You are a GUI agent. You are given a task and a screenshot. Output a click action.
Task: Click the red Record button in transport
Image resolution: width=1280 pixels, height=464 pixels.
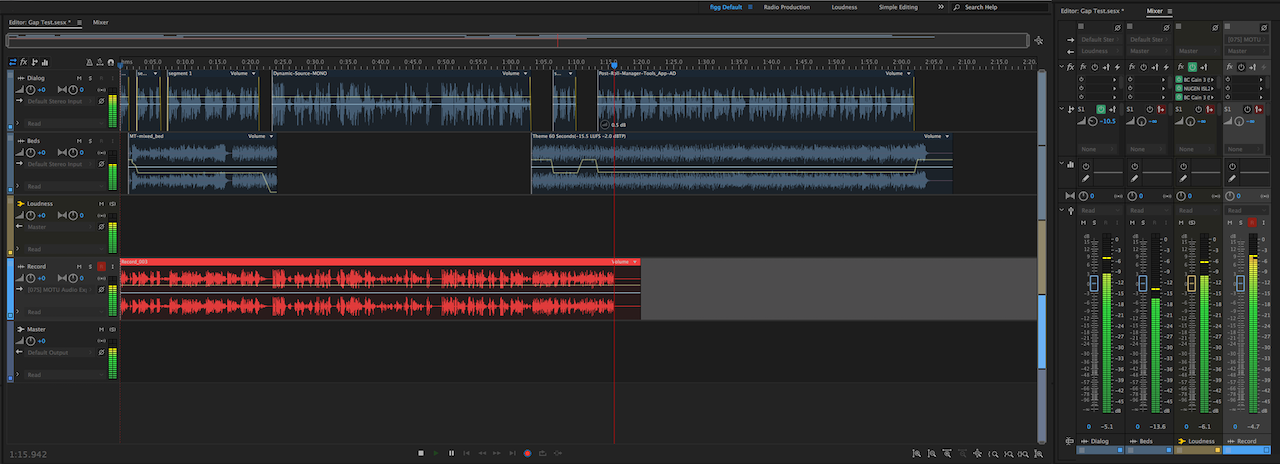coord(527,454)
